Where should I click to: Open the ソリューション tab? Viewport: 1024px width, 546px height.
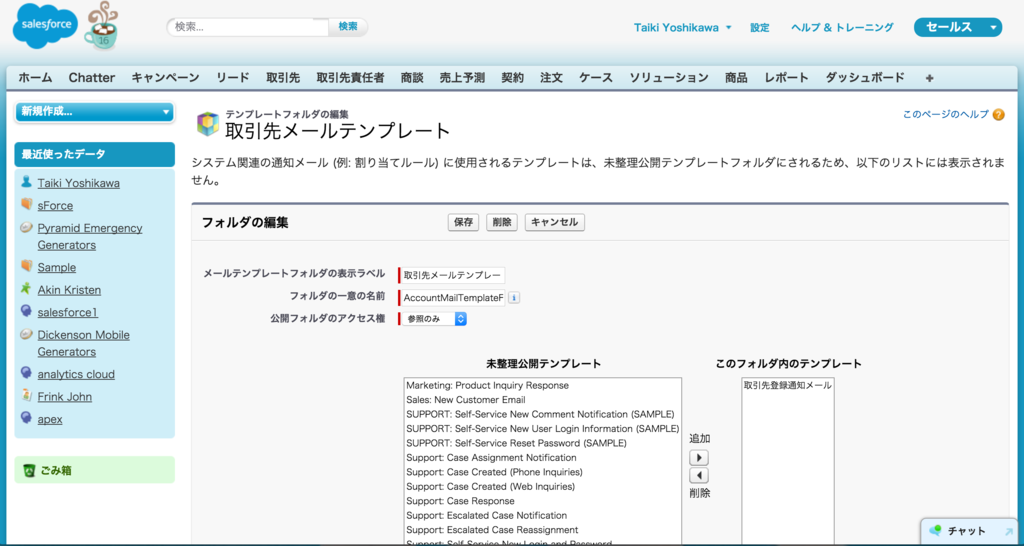coord(669,78)
